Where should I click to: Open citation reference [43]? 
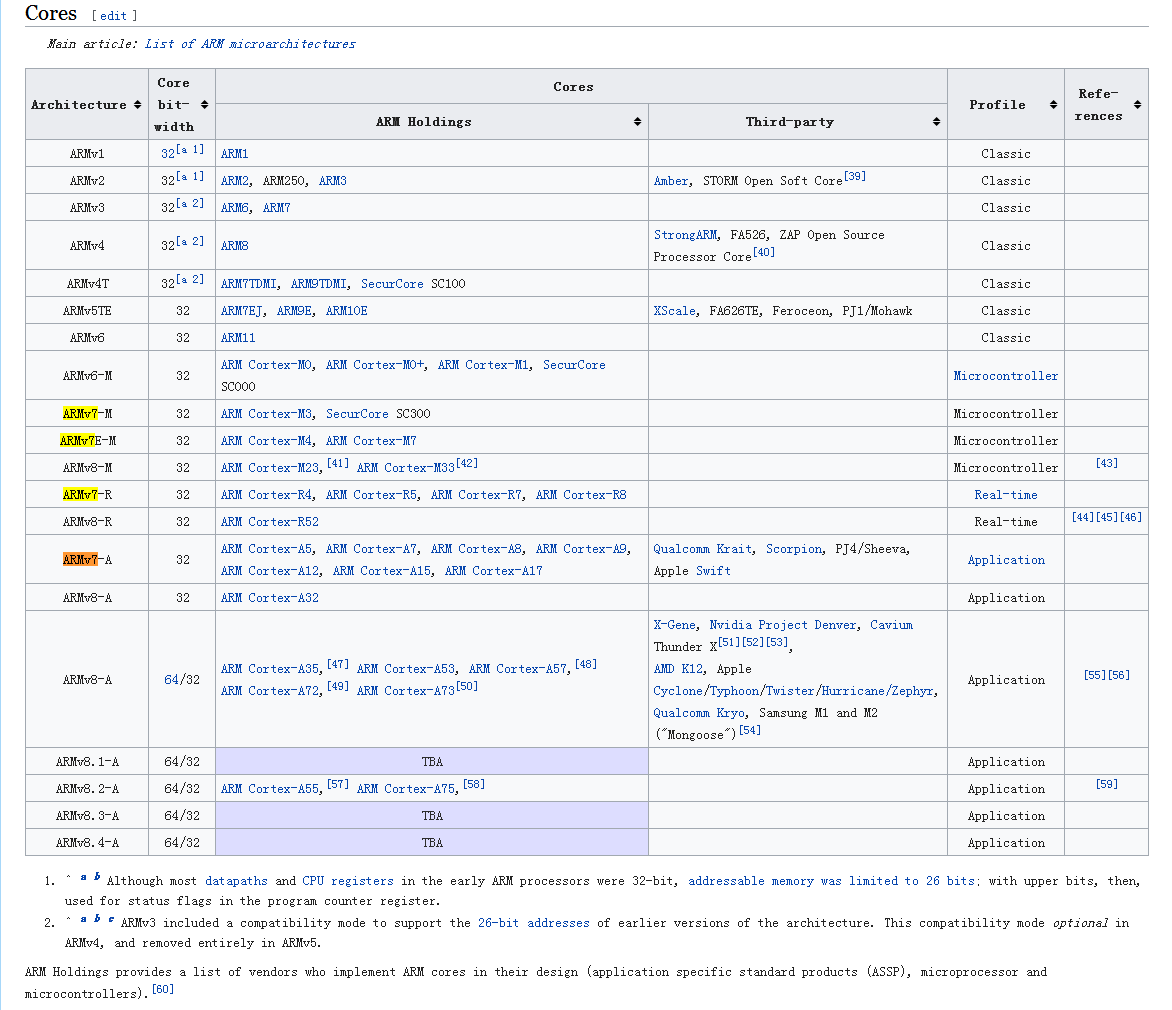coord(1106,463)
